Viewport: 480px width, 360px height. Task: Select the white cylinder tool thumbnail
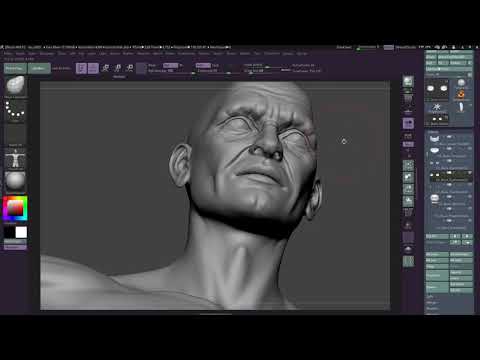point(461,107)
